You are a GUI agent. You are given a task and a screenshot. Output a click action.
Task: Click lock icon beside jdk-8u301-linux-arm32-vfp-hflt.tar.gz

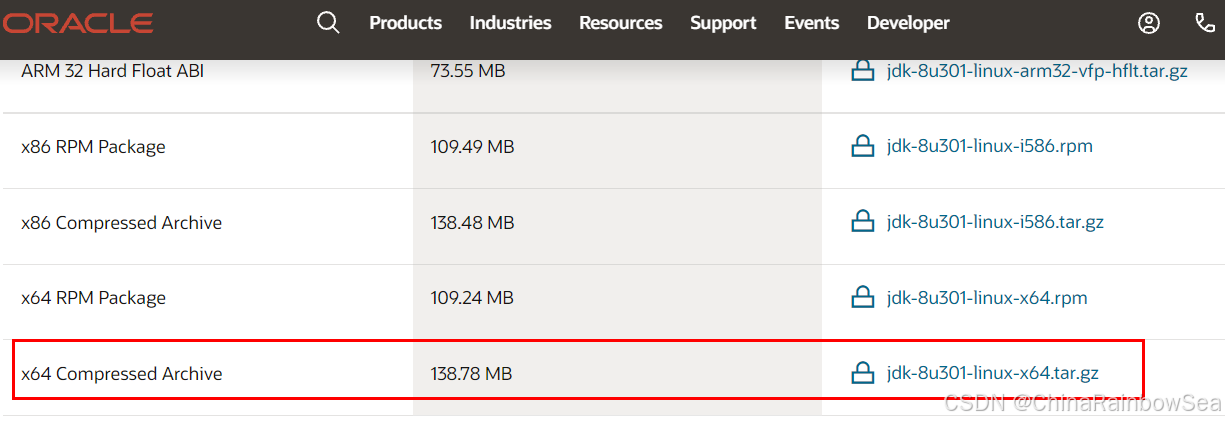[862, 71]
